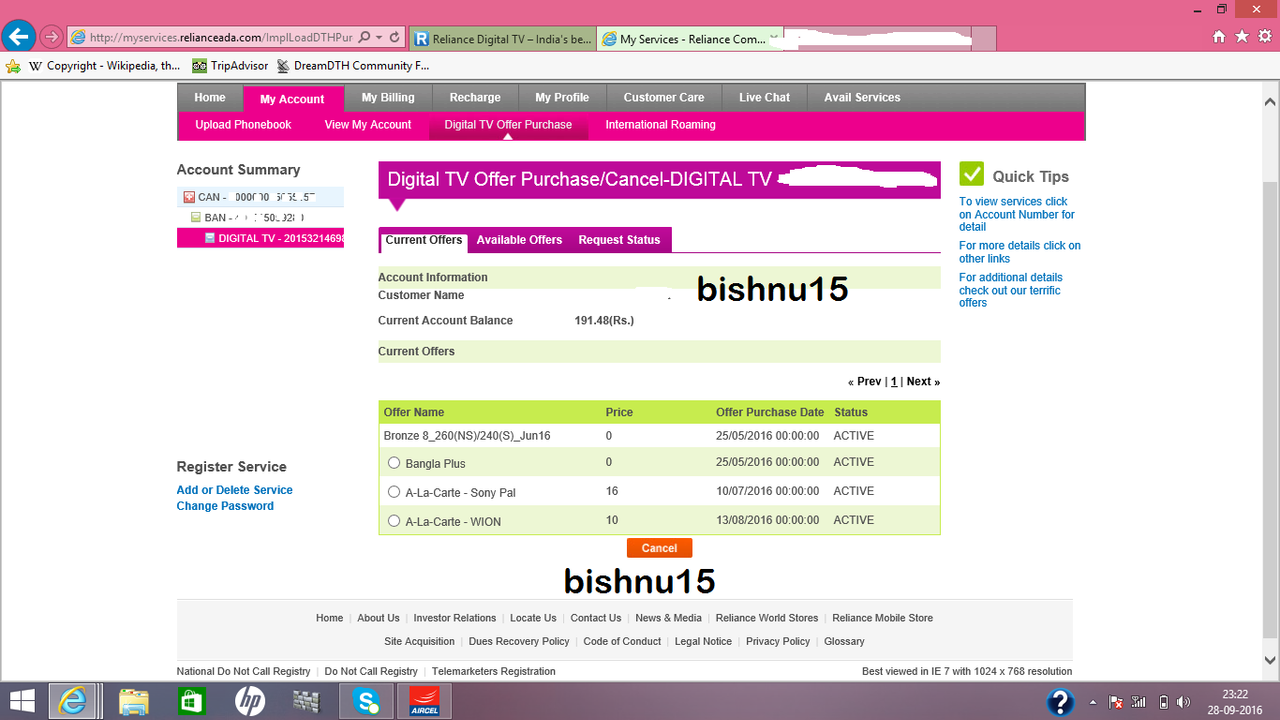Select My Services - Reliance browser tab

tap(691, 39)
